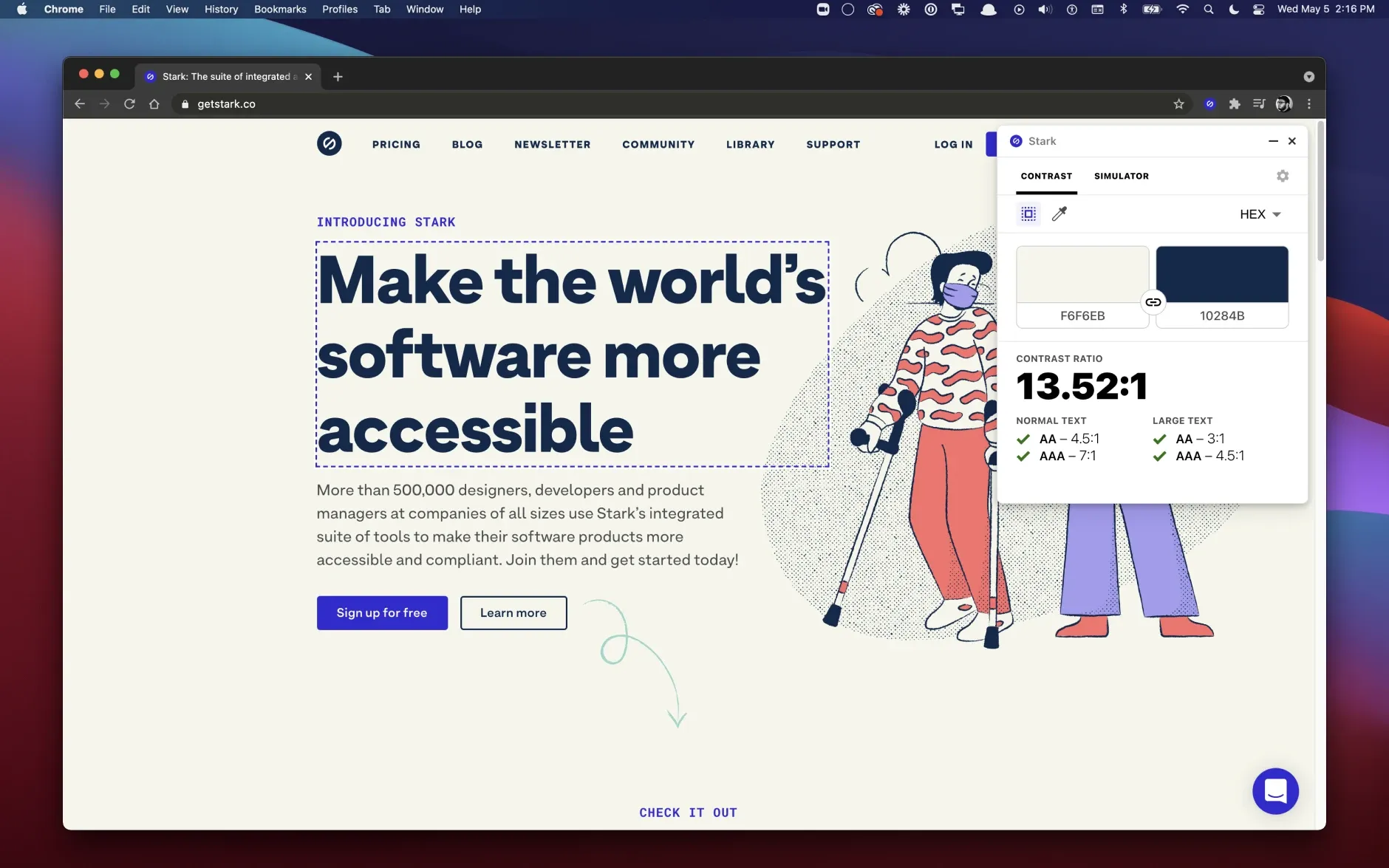This screenshot has height=868, width=1389.
Task: Reload the getstark.co page
Action: point(129,104)
